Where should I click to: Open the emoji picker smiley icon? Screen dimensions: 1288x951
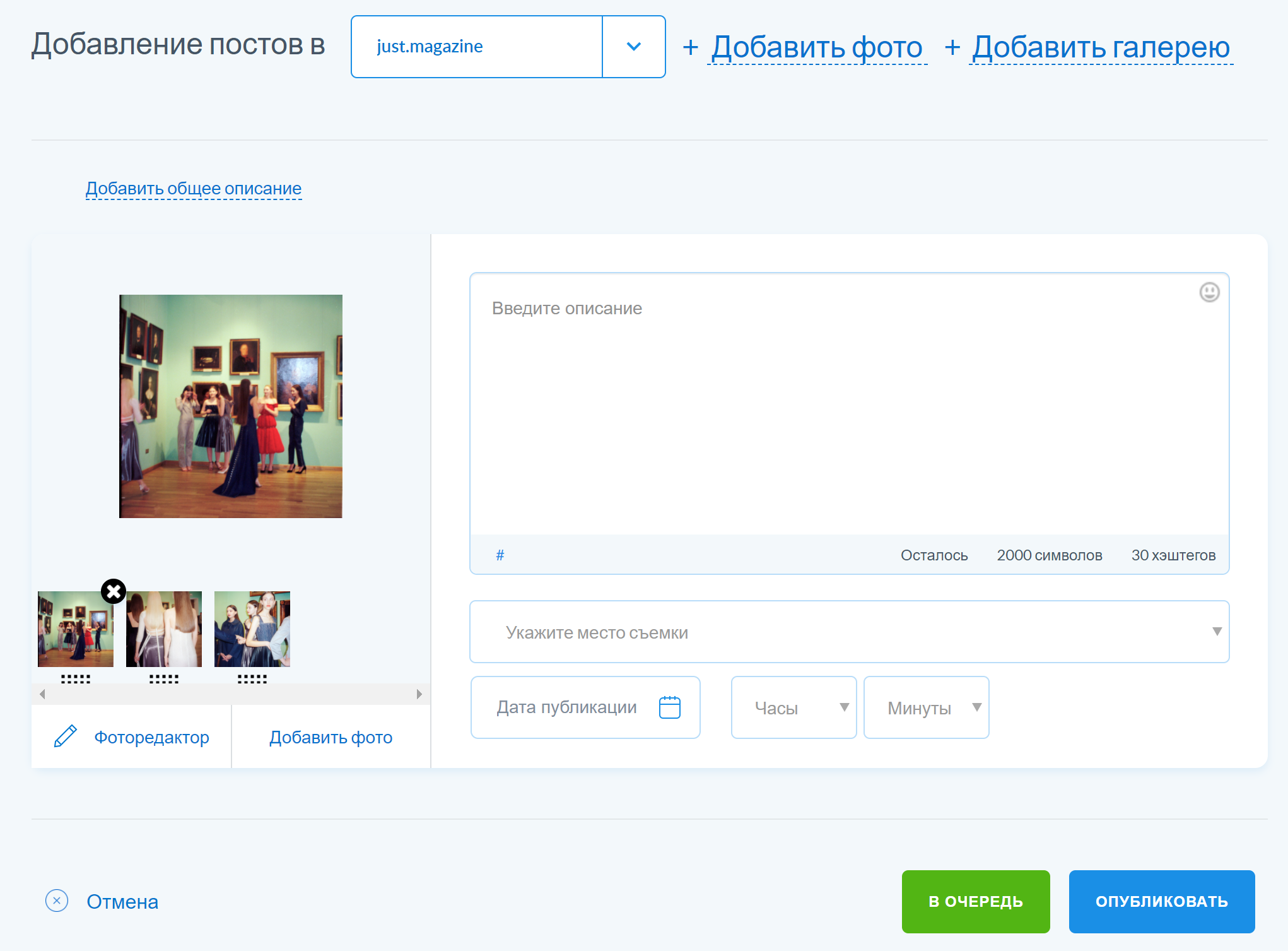pyautogui.click(x=1209, y=292)
